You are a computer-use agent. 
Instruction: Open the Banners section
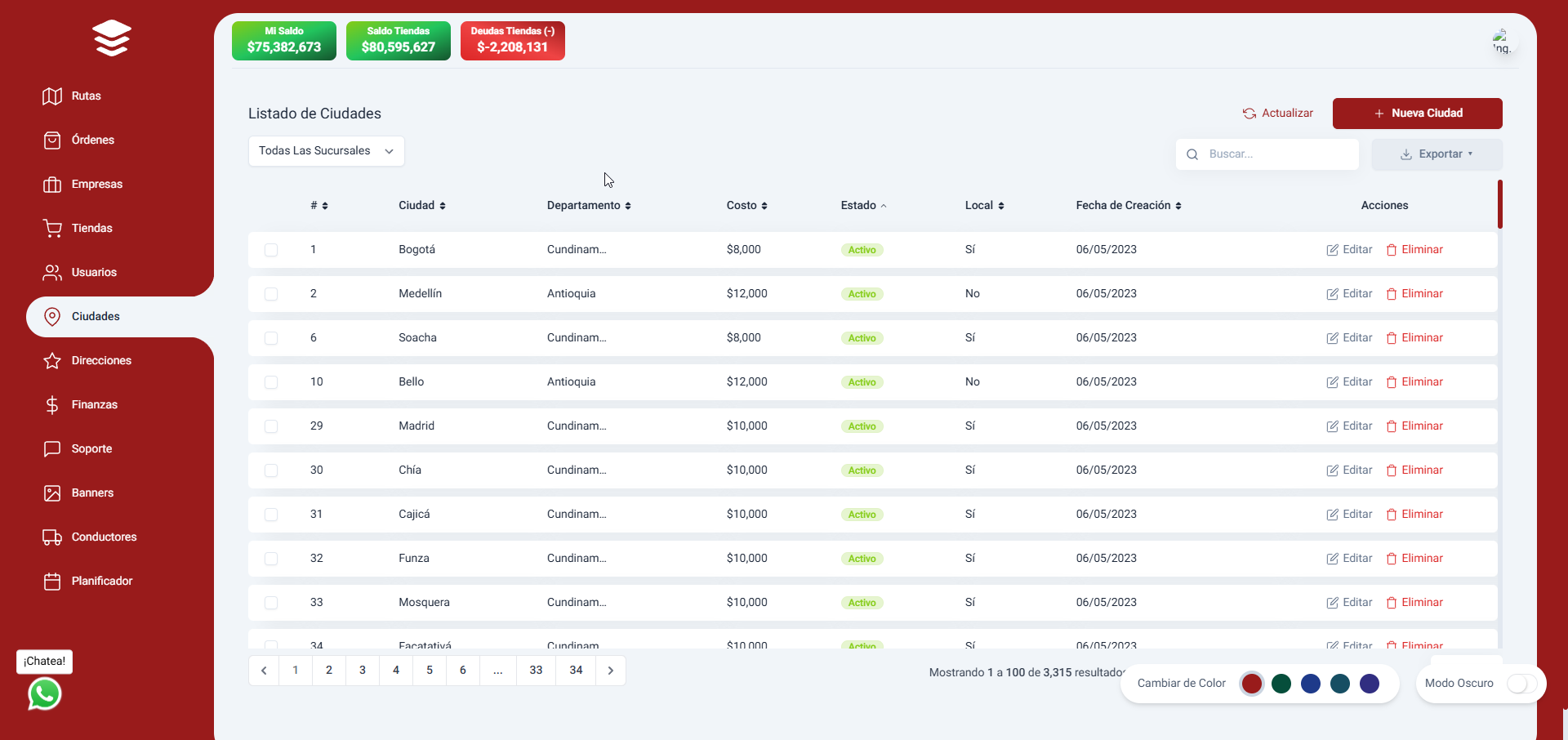[91, 493]
